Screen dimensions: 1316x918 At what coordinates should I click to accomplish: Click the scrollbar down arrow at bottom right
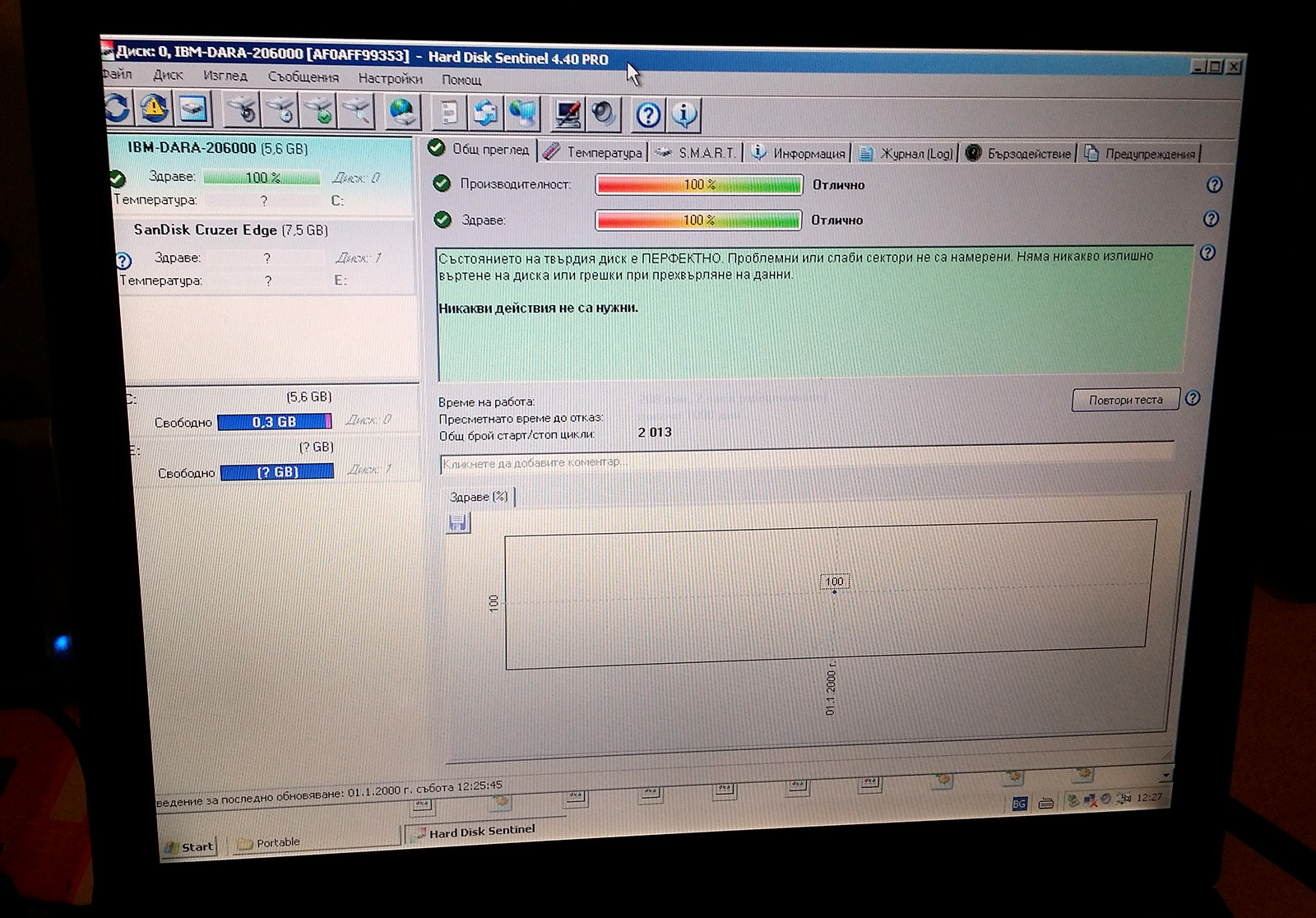tap(1165, 775)
